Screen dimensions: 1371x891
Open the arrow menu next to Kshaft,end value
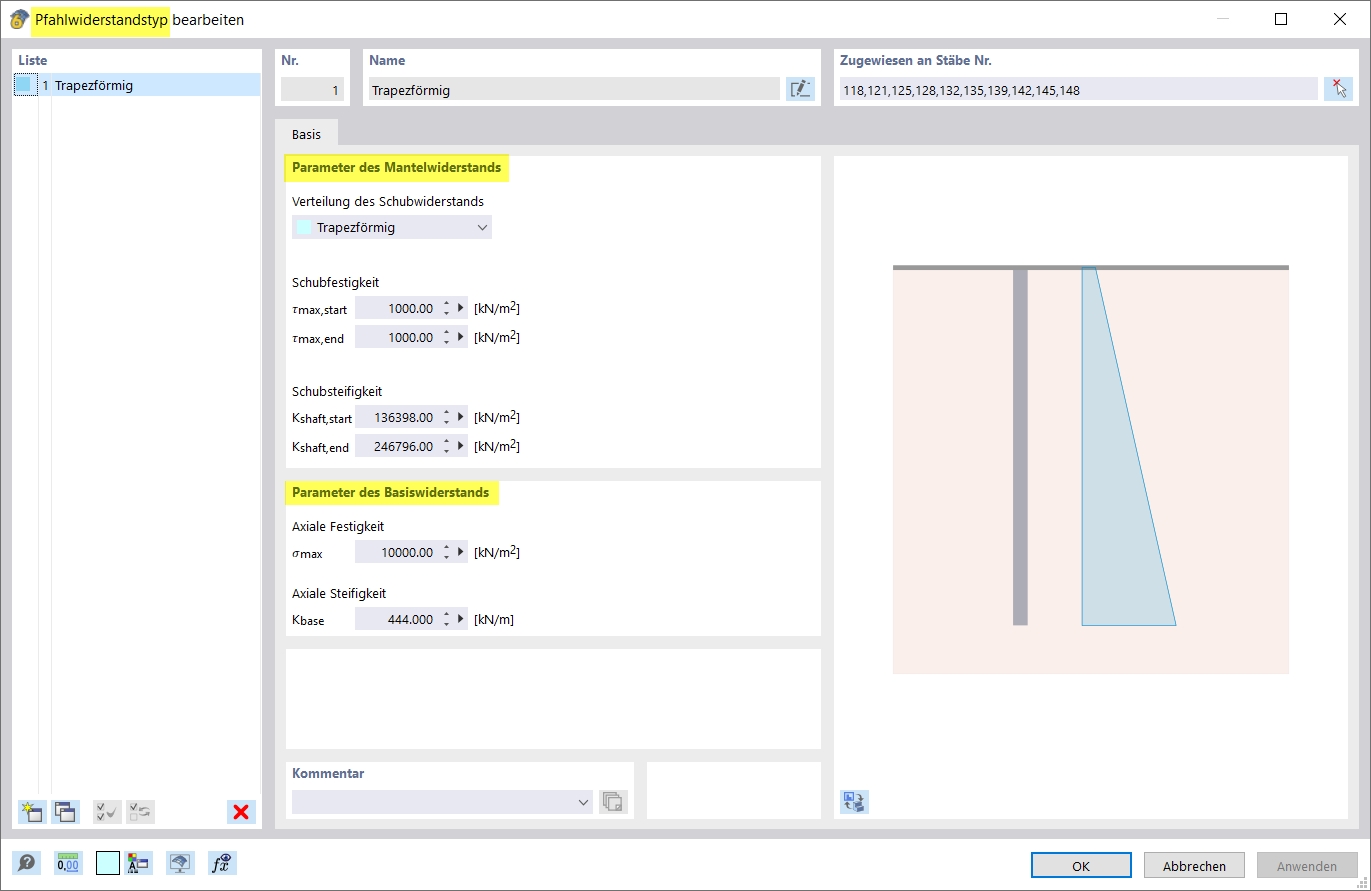[x=460, y=446]
